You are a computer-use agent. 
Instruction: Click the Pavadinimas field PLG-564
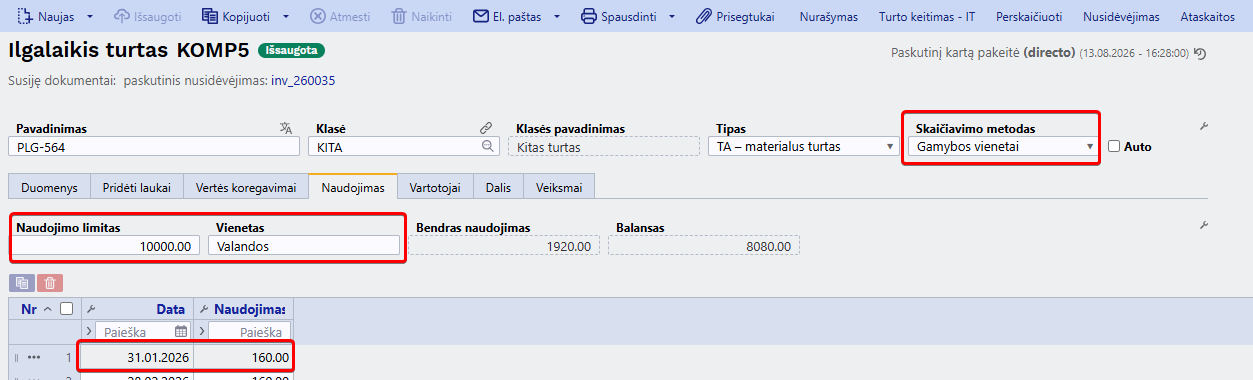pos(154,147)
